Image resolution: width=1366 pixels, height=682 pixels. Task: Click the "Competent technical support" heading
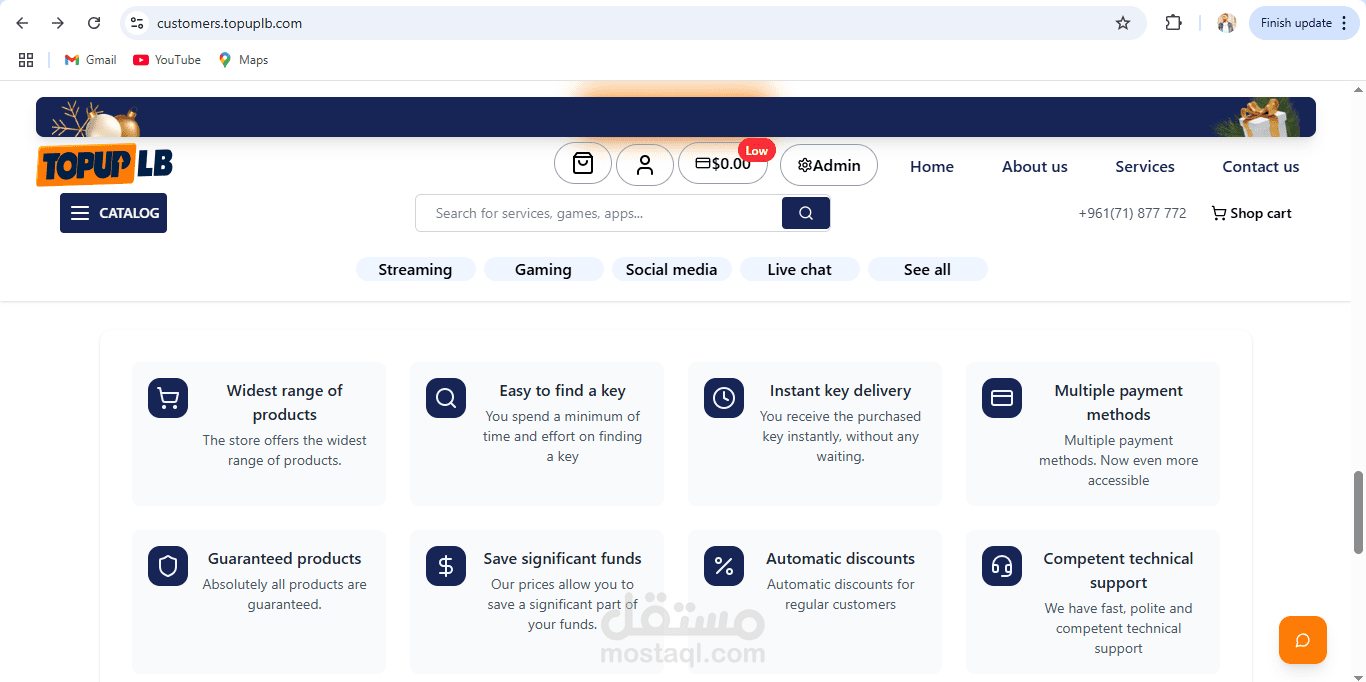(x=1118, y=571)
